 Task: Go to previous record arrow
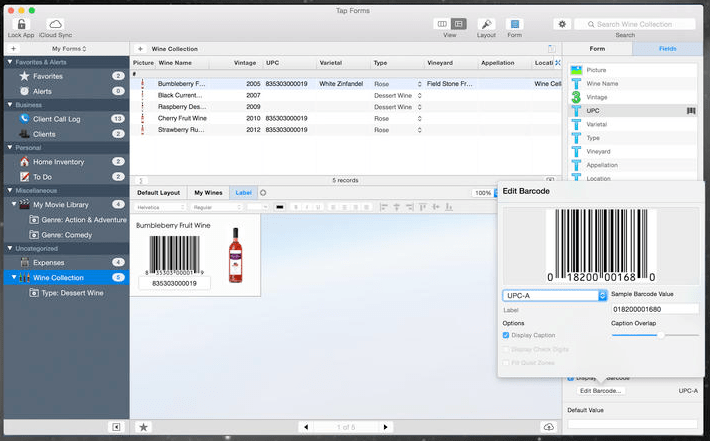(306, 427)
